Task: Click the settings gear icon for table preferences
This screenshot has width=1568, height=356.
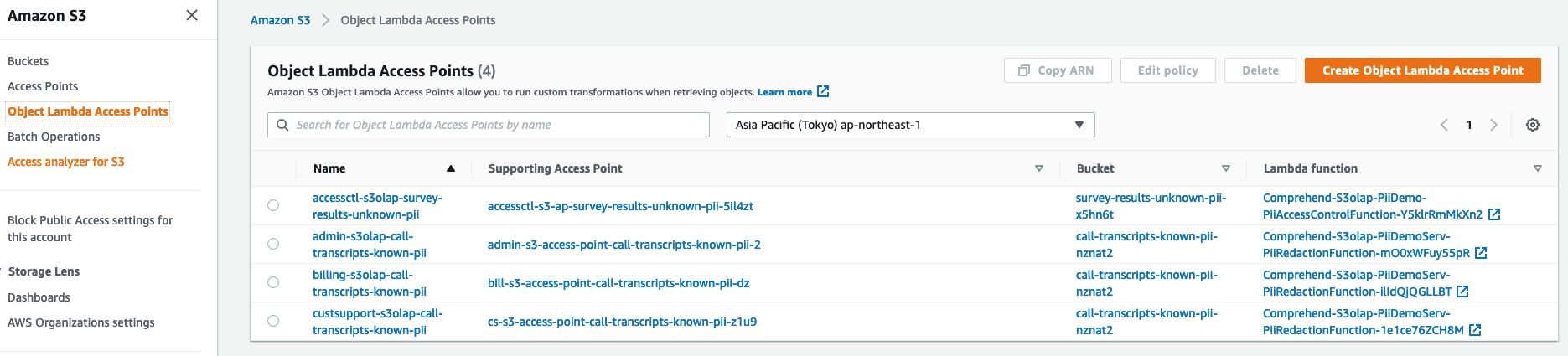Action: pyautogui.click(x=1533, y=125)
